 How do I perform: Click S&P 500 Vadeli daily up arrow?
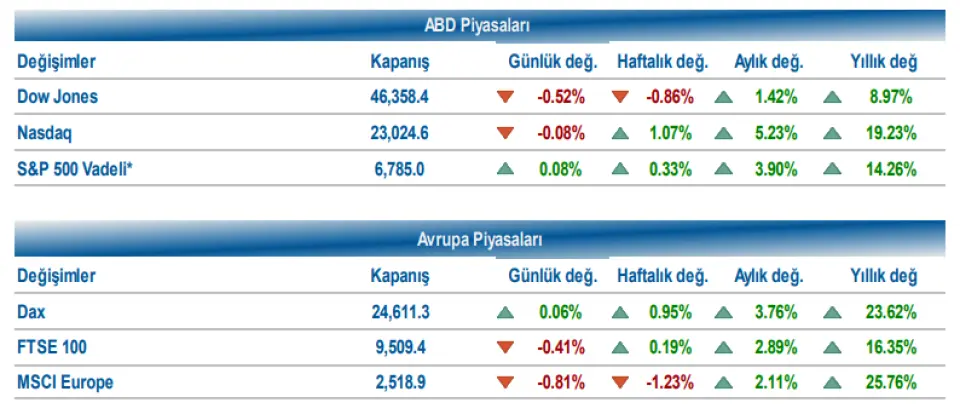(505, 168)
